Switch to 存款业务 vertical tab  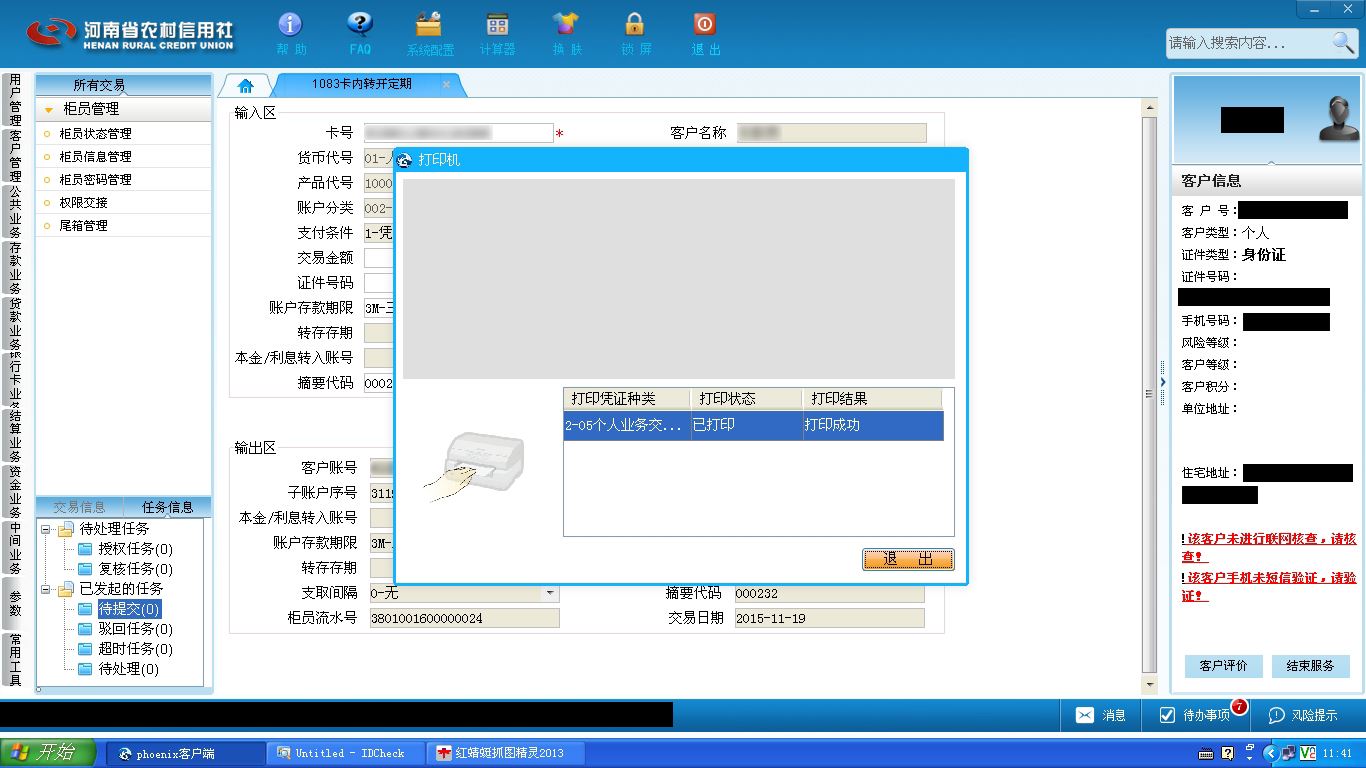pyautogui.click(x=15, y=268)
